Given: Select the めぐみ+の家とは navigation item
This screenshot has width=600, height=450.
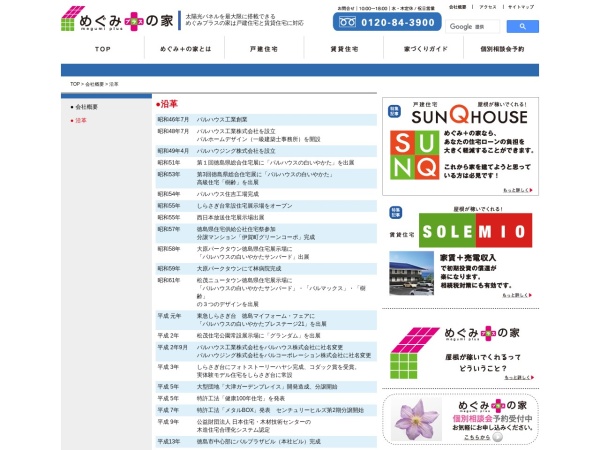Looking at the screenshot, I should (x=185, y=49).
